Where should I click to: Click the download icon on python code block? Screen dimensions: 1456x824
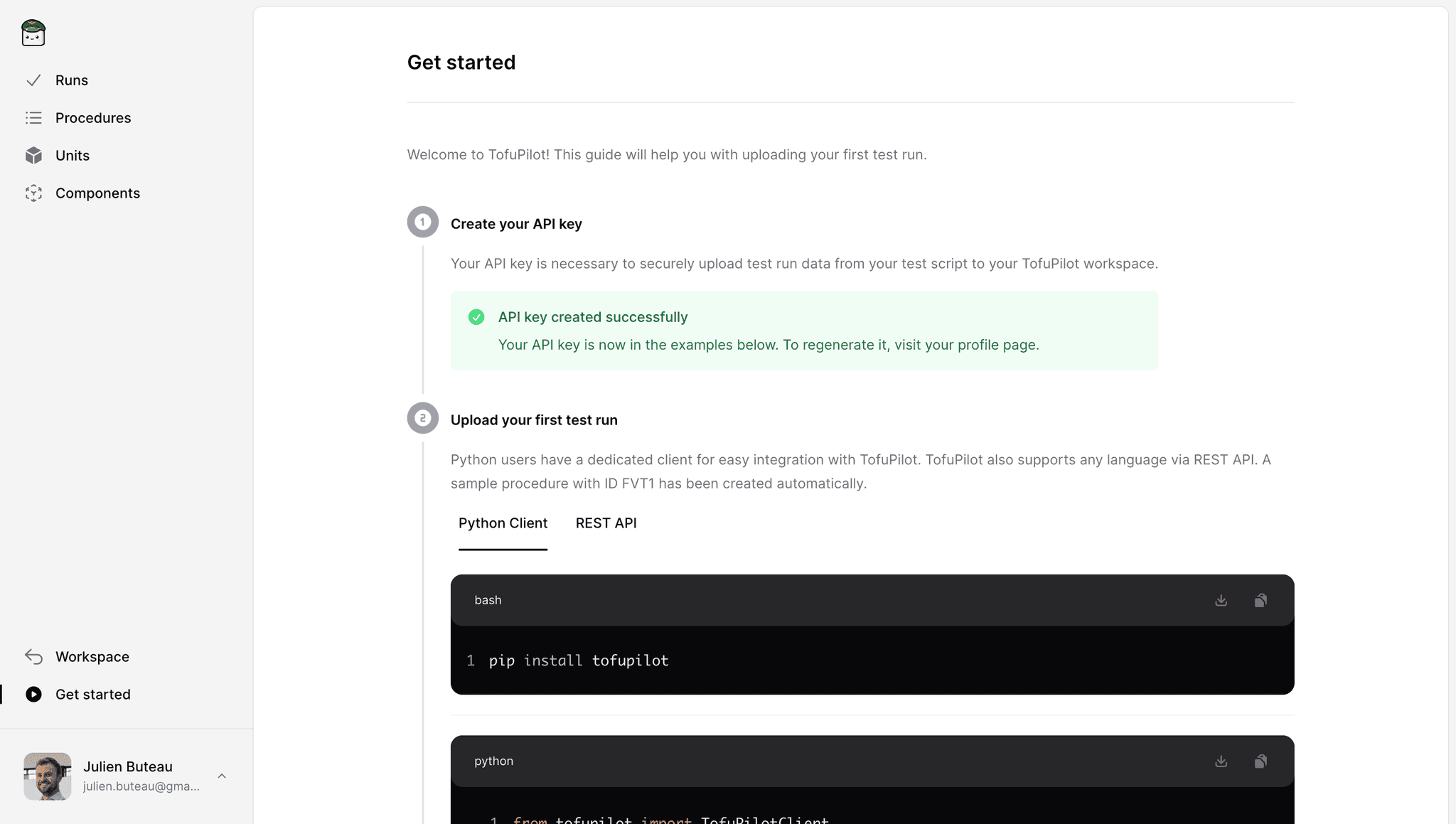(1221, 760)
